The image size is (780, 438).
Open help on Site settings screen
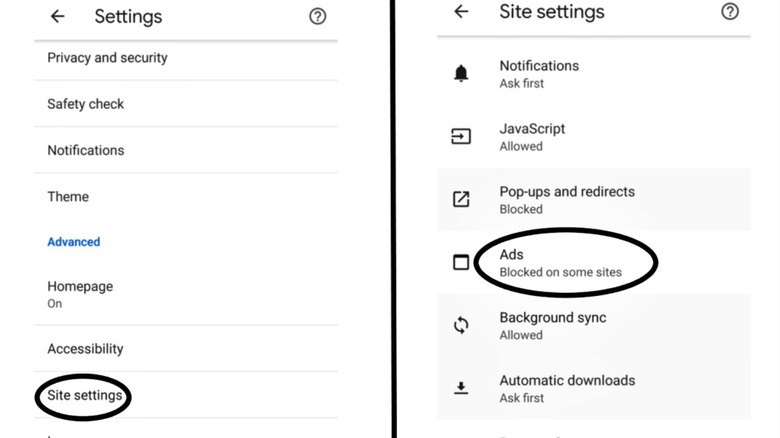(730, 12)
